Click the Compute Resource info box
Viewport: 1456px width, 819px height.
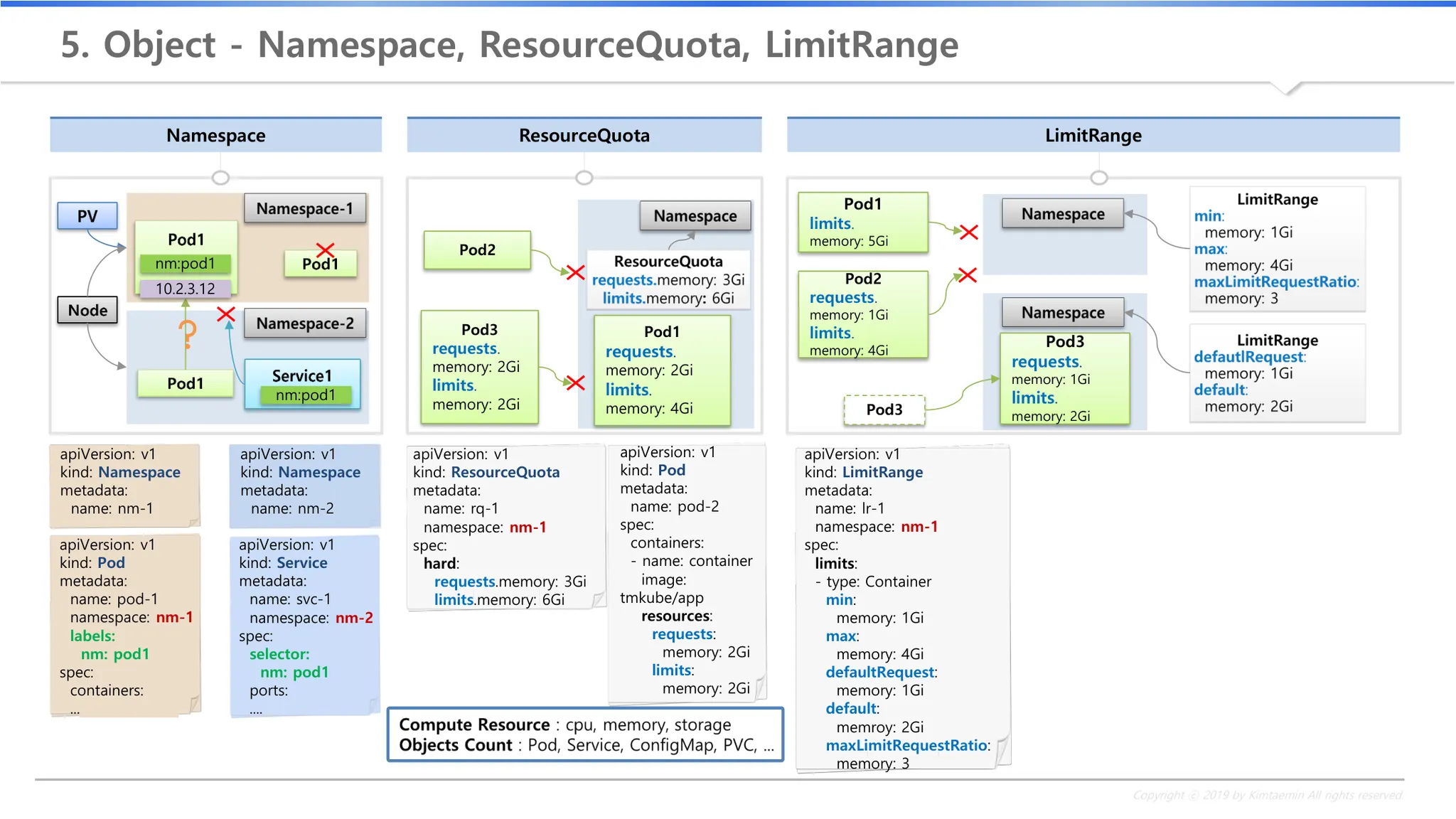pos(585,734)
